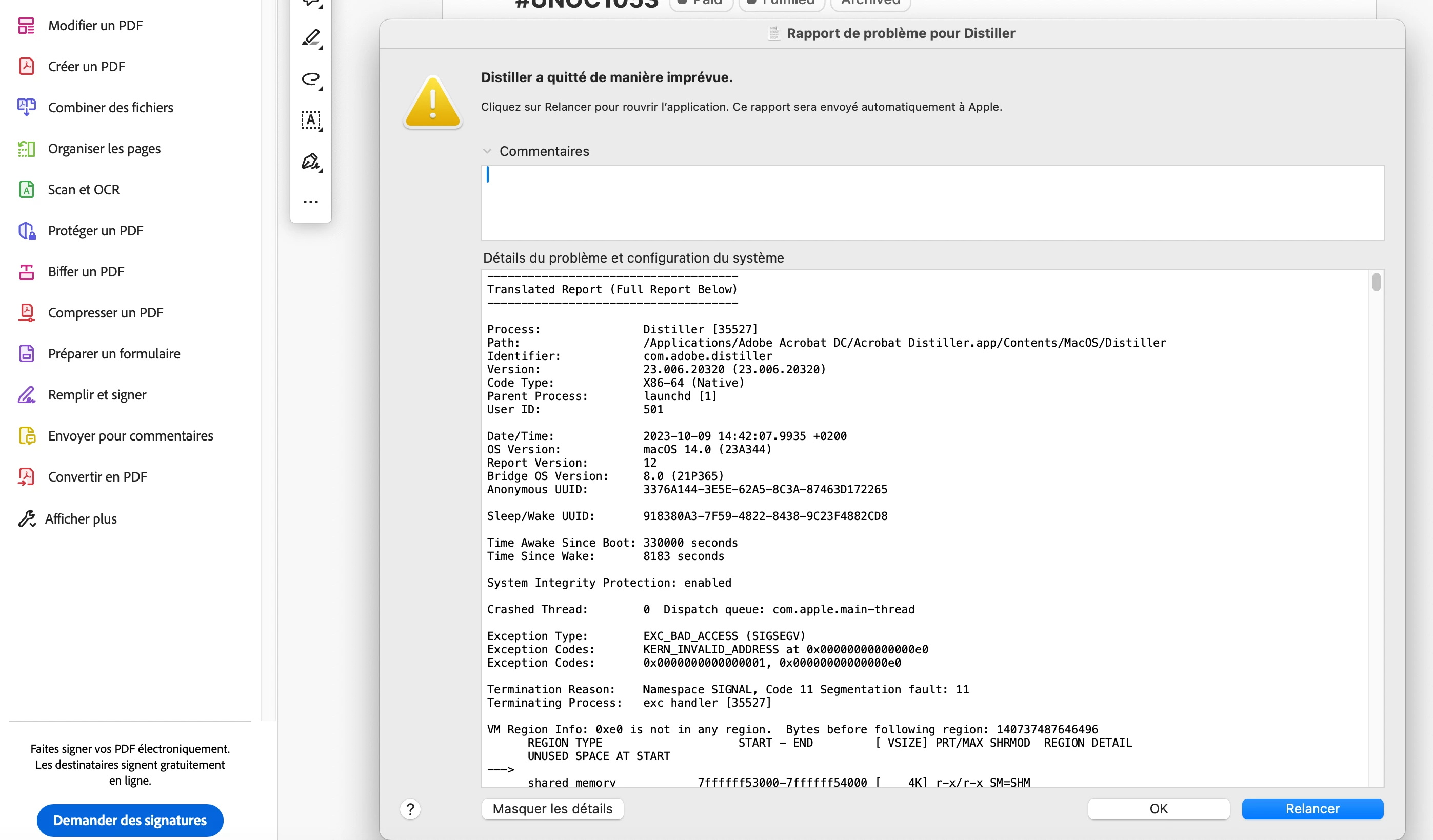Click the OK button
Screen dimensions: 1433x840
pyautogui.click(x=1158, y=809)
